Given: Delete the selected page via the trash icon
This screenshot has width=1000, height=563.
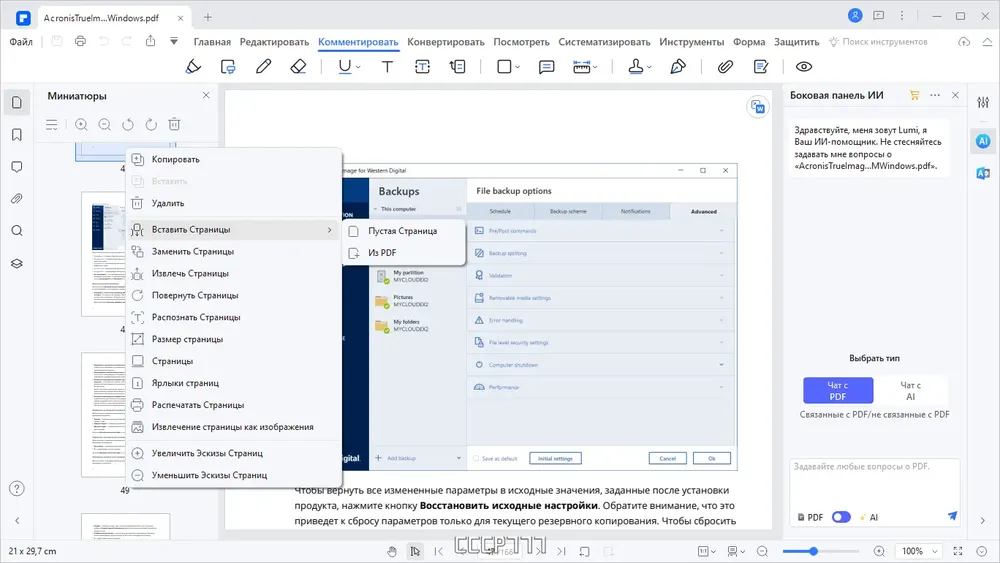Looking at the screenshot, I should tap(174, 124).
